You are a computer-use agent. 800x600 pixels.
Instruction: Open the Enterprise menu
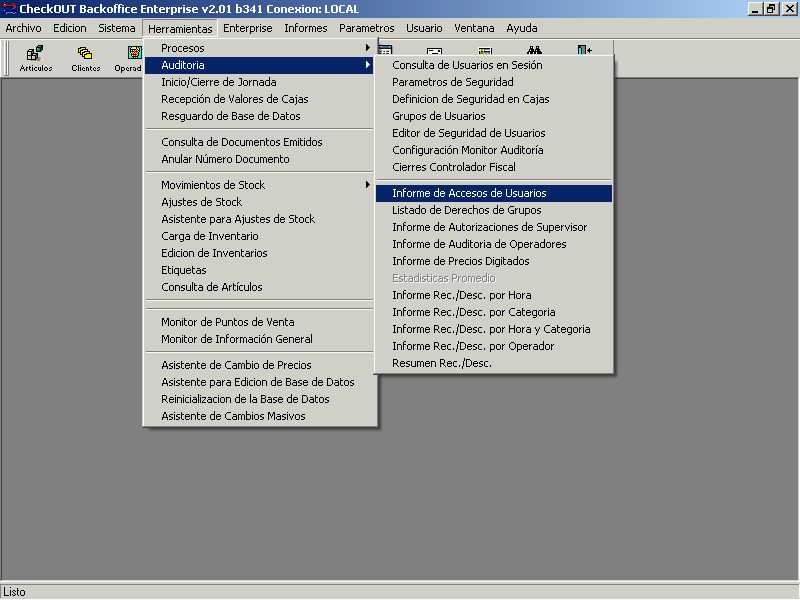(247, 28)
